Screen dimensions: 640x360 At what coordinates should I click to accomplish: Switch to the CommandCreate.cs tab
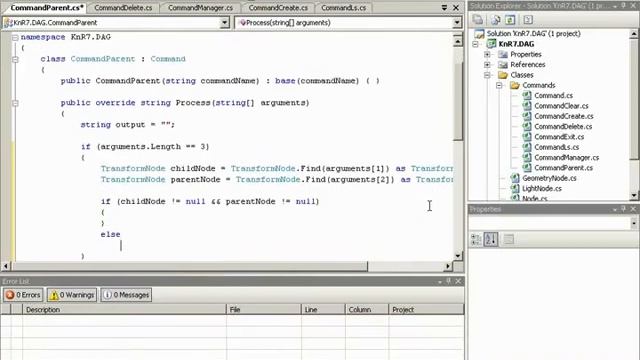pyautogui.click(x=278, y=7)
